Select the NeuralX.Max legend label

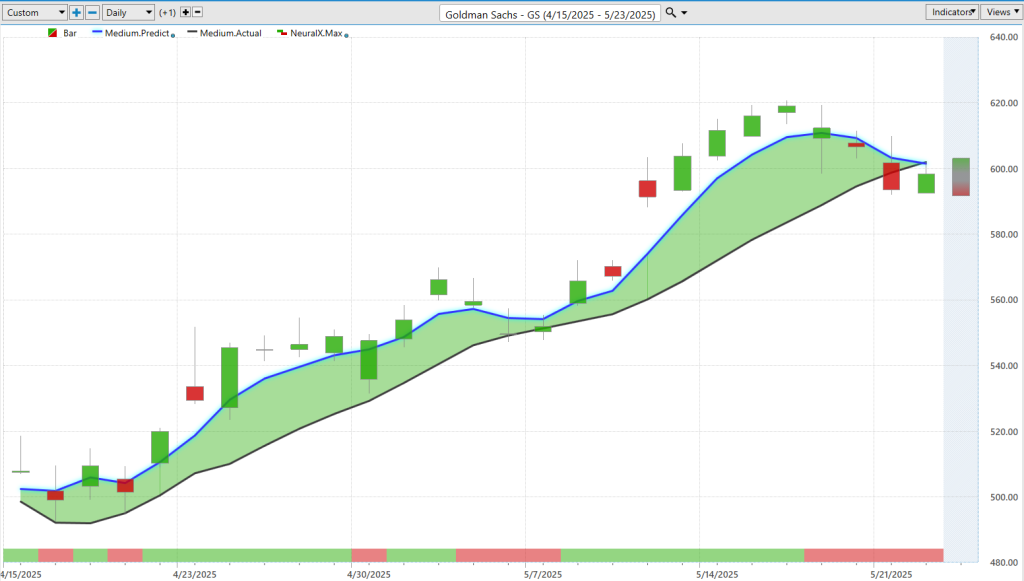(x=316, y=33)
